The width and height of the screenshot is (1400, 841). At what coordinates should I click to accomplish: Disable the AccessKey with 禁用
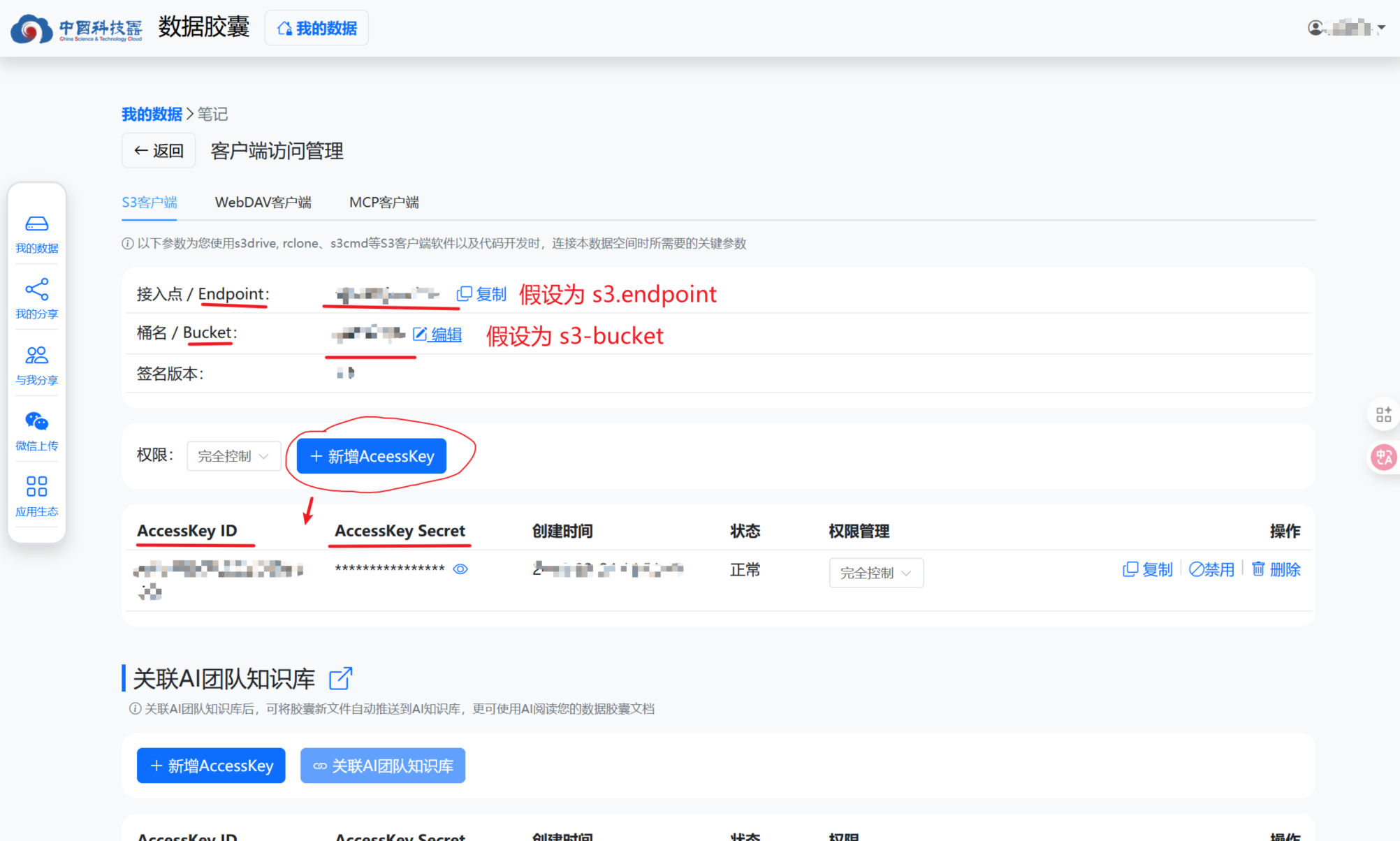click(1211, 569)
